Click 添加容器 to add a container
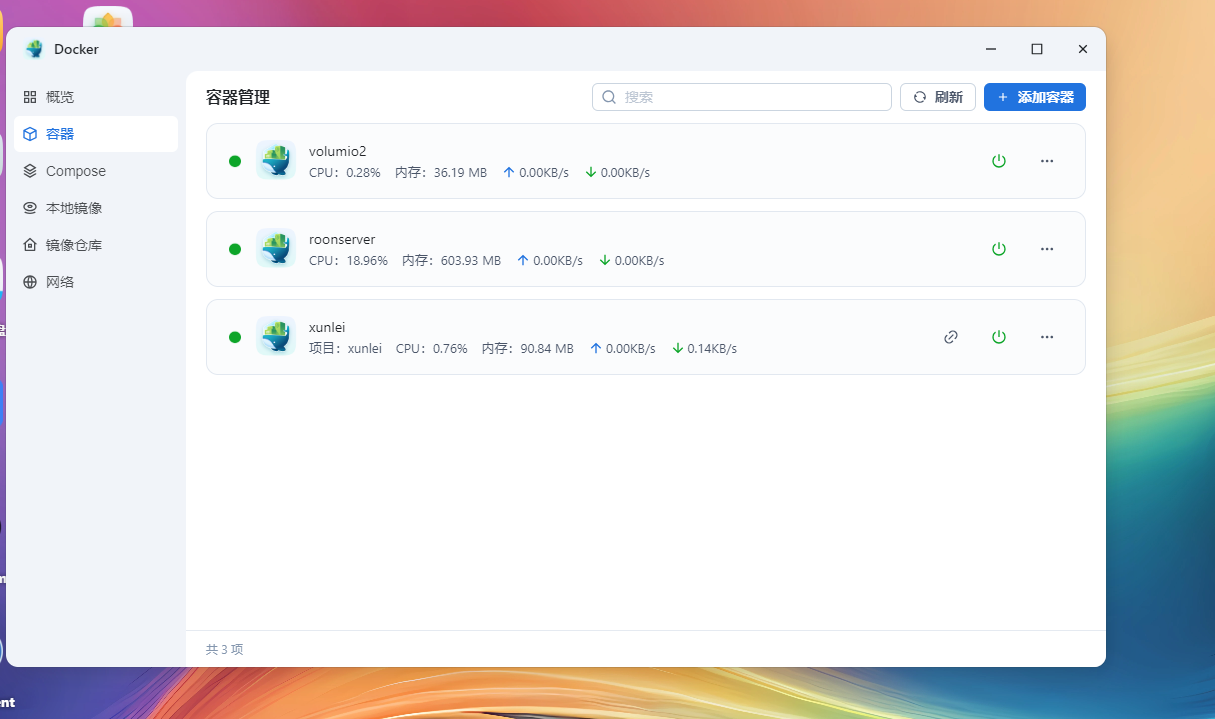The image size is (1215, 719). tap(1035, 97)
